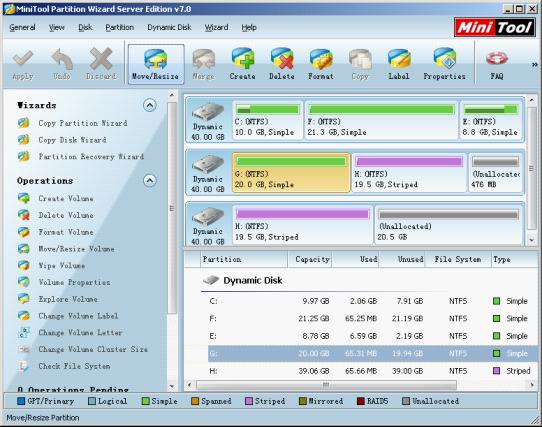Open the View menu
542x427 pixels.
point(57,27)
